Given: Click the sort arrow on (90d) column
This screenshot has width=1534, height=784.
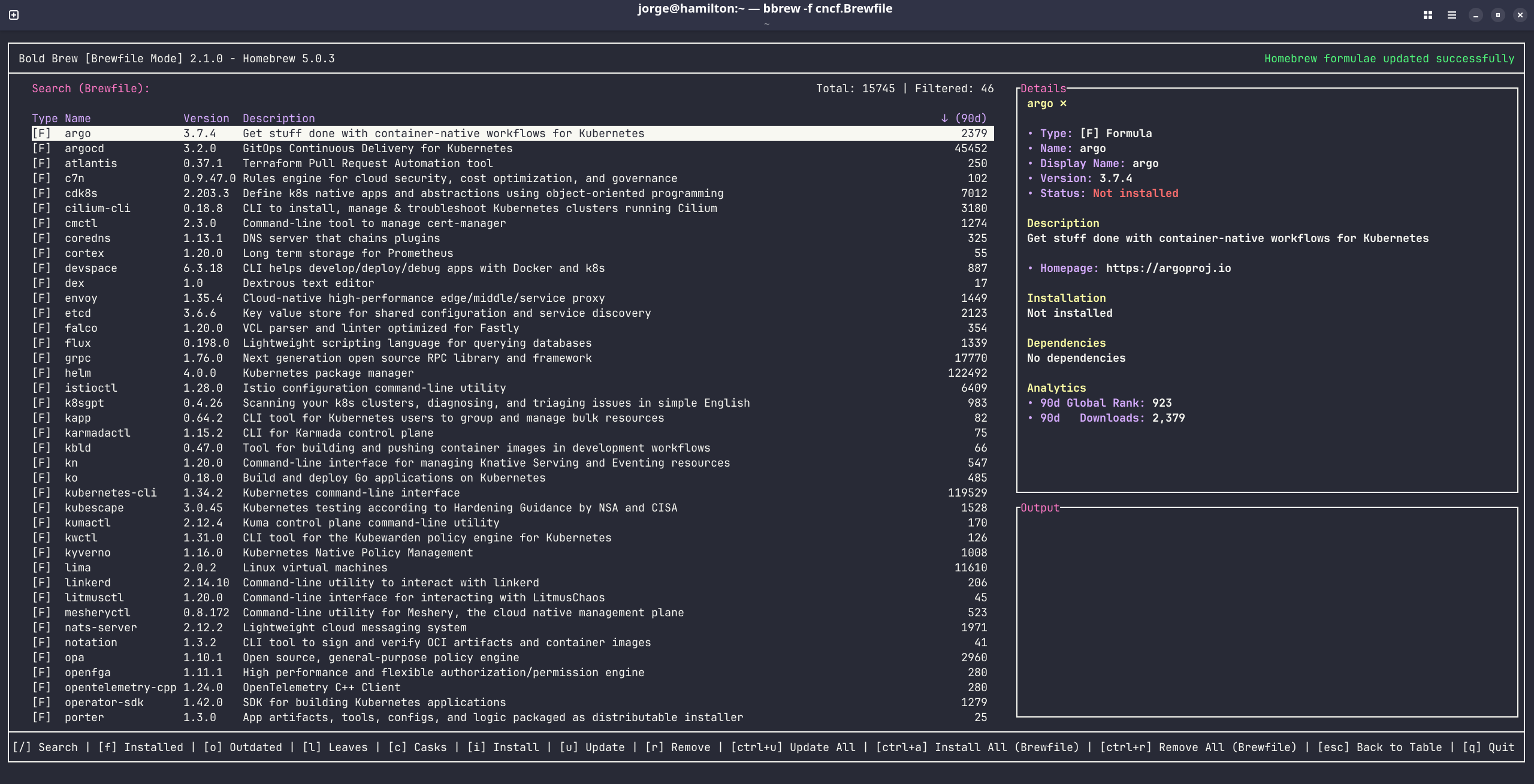Looking at the screenshot, I should point(944,119).
